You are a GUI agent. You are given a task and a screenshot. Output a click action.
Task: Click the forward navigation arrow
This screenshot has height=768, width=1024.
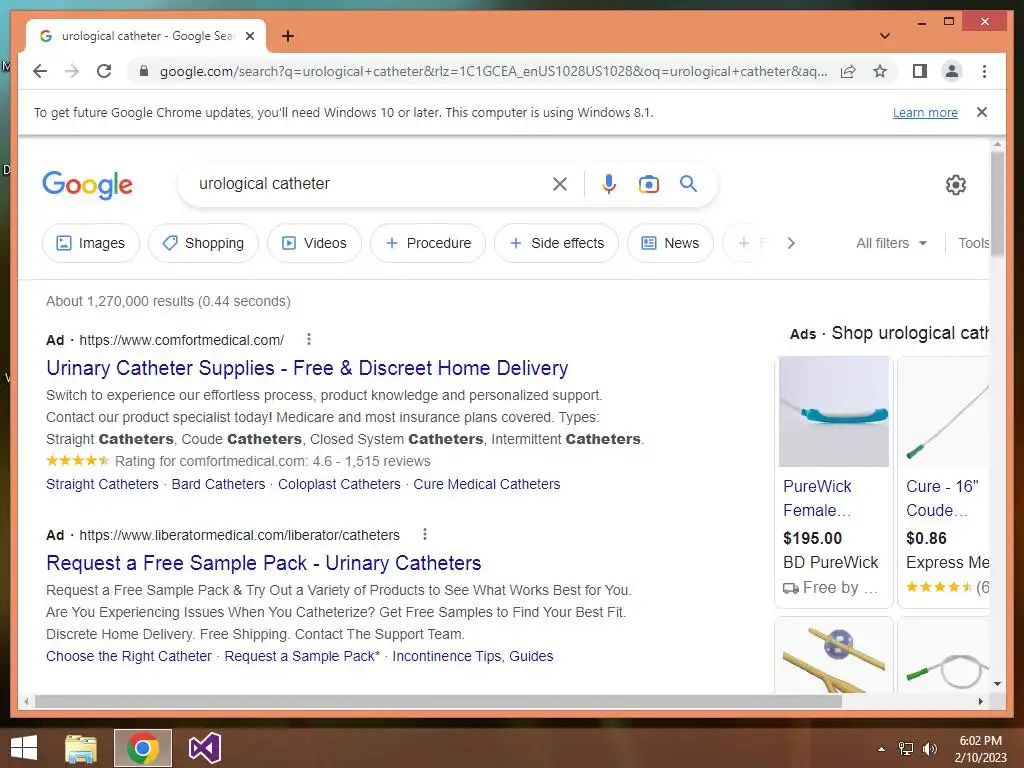coord(72,71)
